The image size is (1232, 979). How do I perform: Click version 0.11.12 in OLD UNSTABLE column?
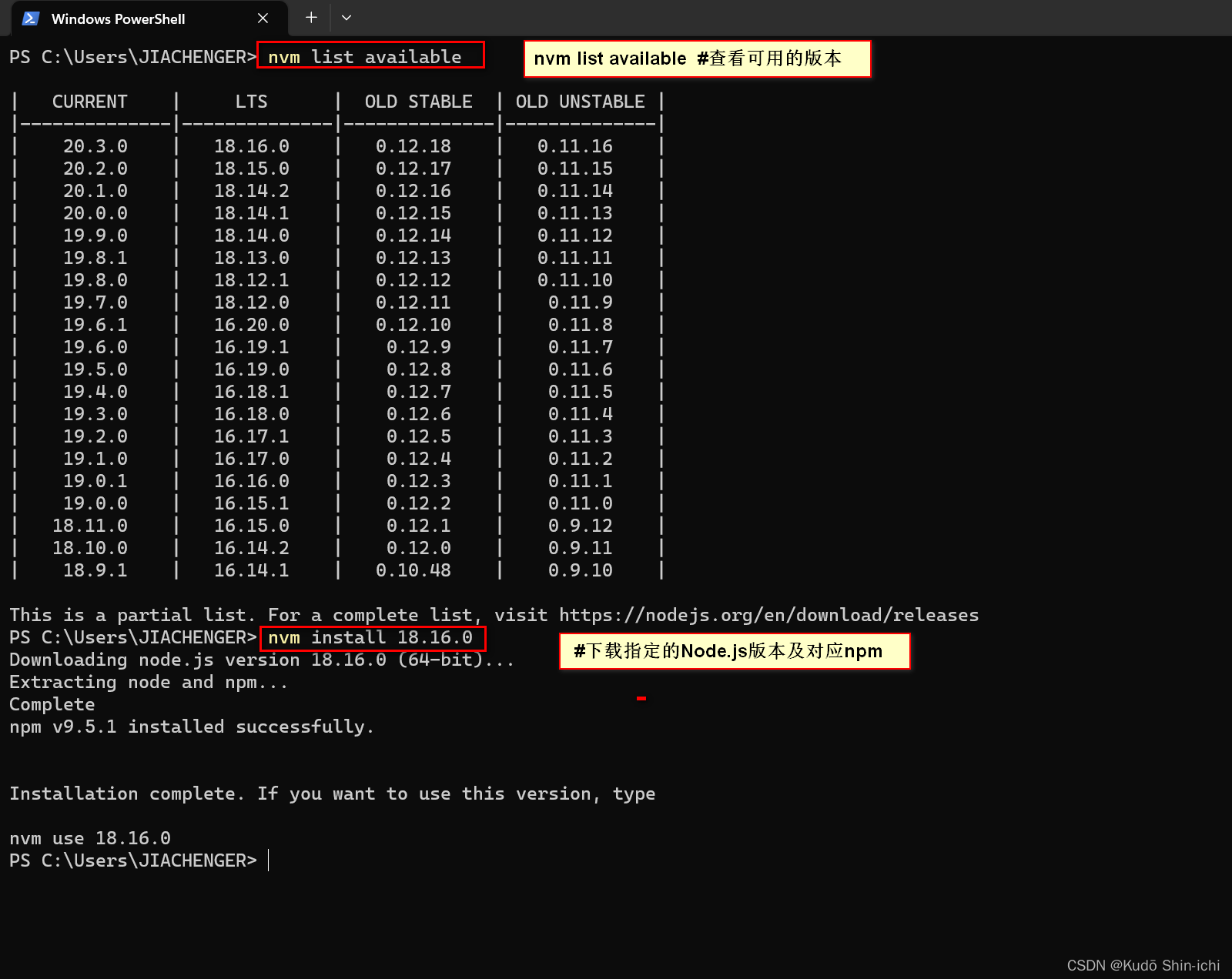click(x=575, y=236)
